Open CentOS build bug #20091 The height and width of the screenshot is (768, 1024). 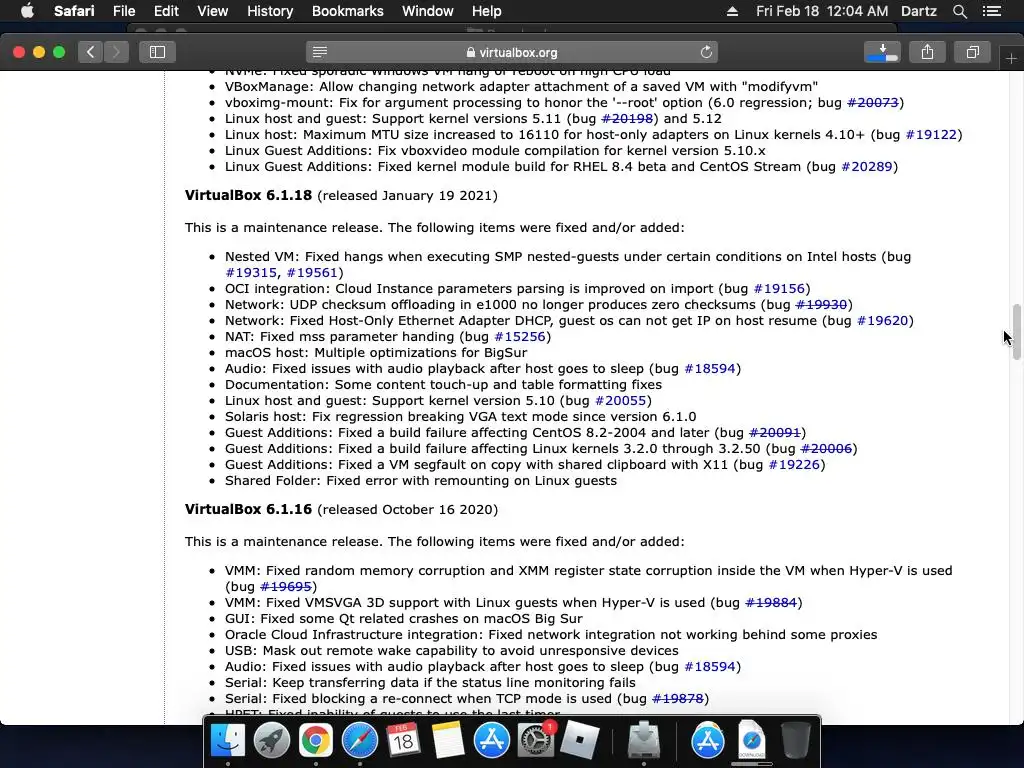tap(775, 432)
